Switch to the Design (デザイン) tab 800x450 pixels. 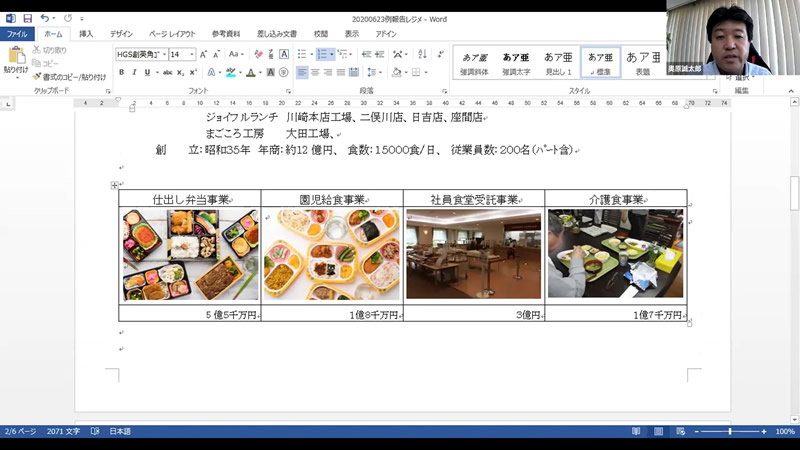[121, 34]
